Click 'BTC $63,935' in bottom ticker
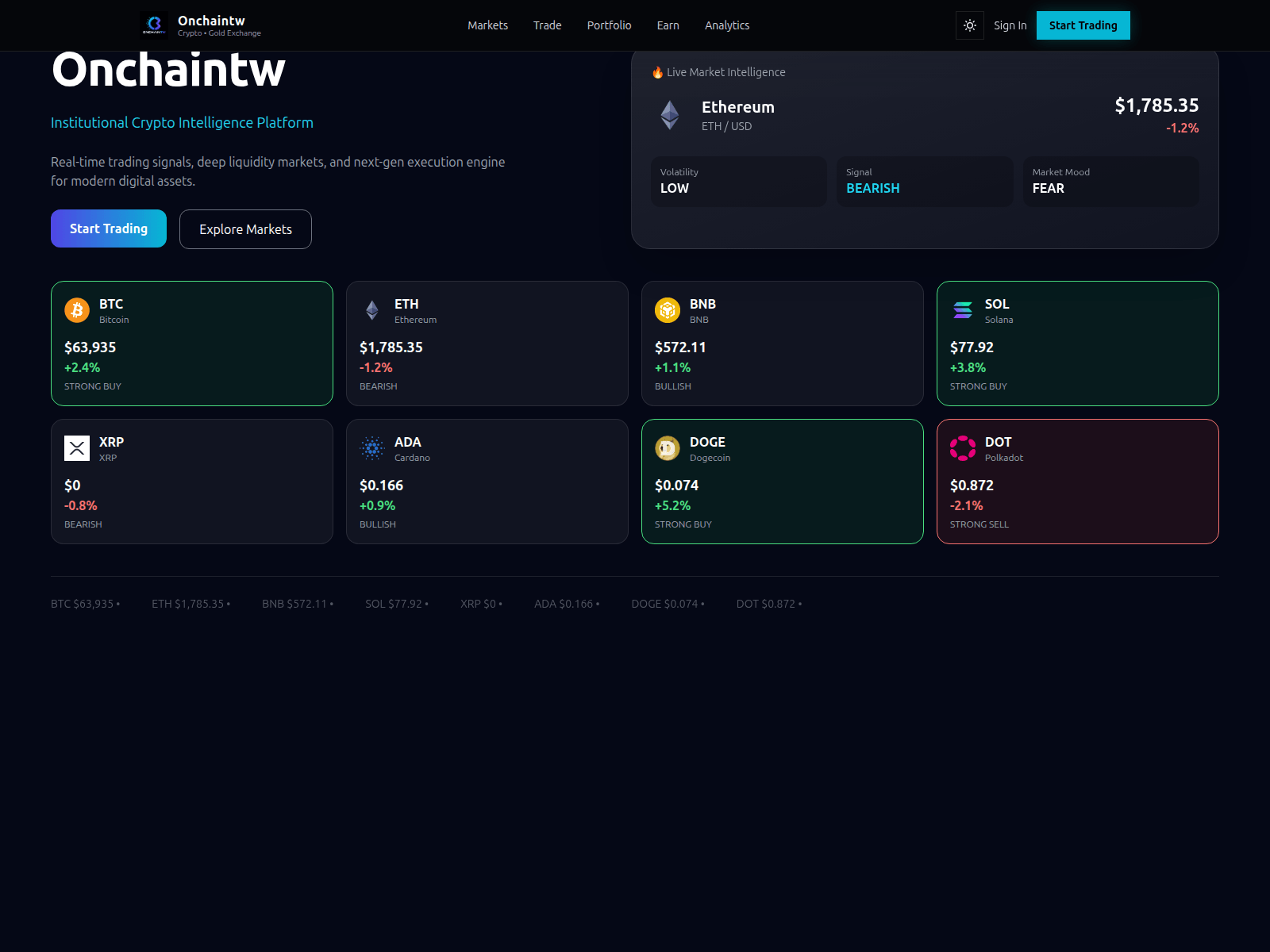This screenshot has height=952, width=1270. click(83, 604)
